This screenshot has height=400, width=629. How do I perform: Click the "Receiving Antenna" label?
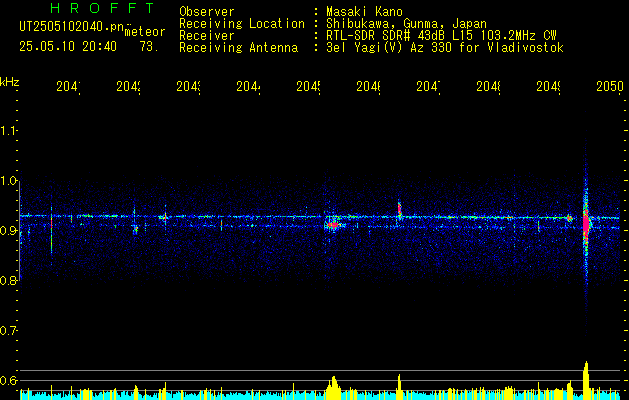238,48
